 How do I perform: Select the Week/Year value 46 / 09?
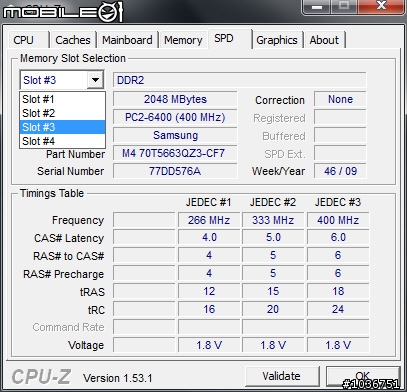(x=340, y=171)
